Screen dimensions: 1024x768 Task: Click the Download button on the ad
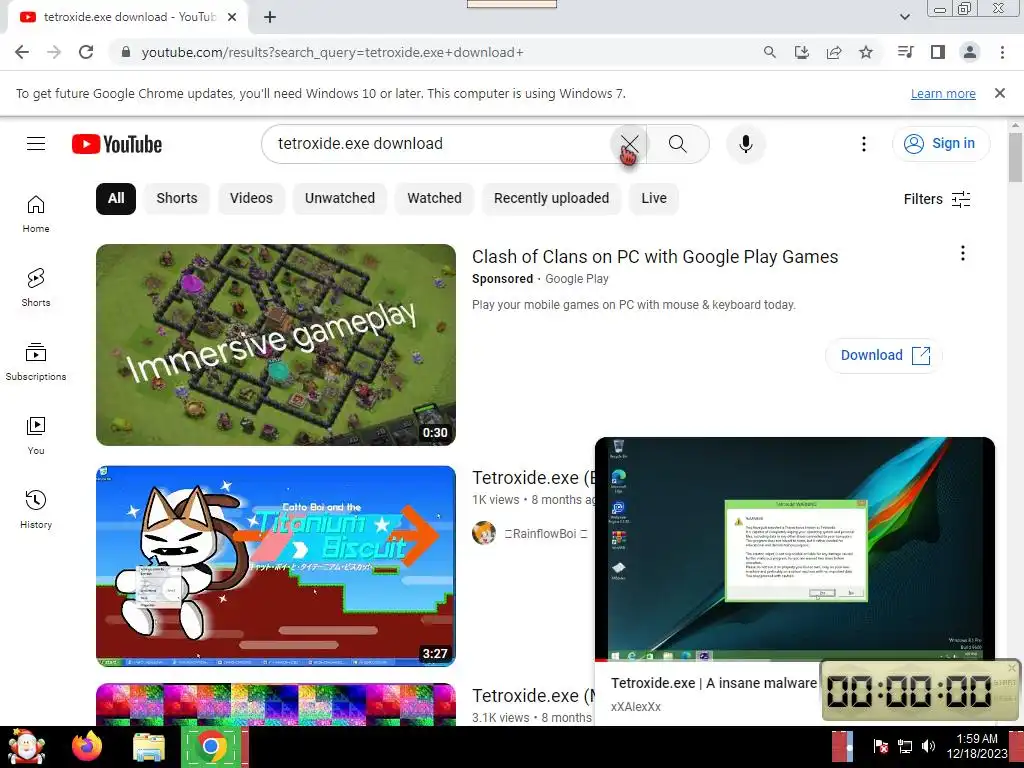click(x=884, y=355)
